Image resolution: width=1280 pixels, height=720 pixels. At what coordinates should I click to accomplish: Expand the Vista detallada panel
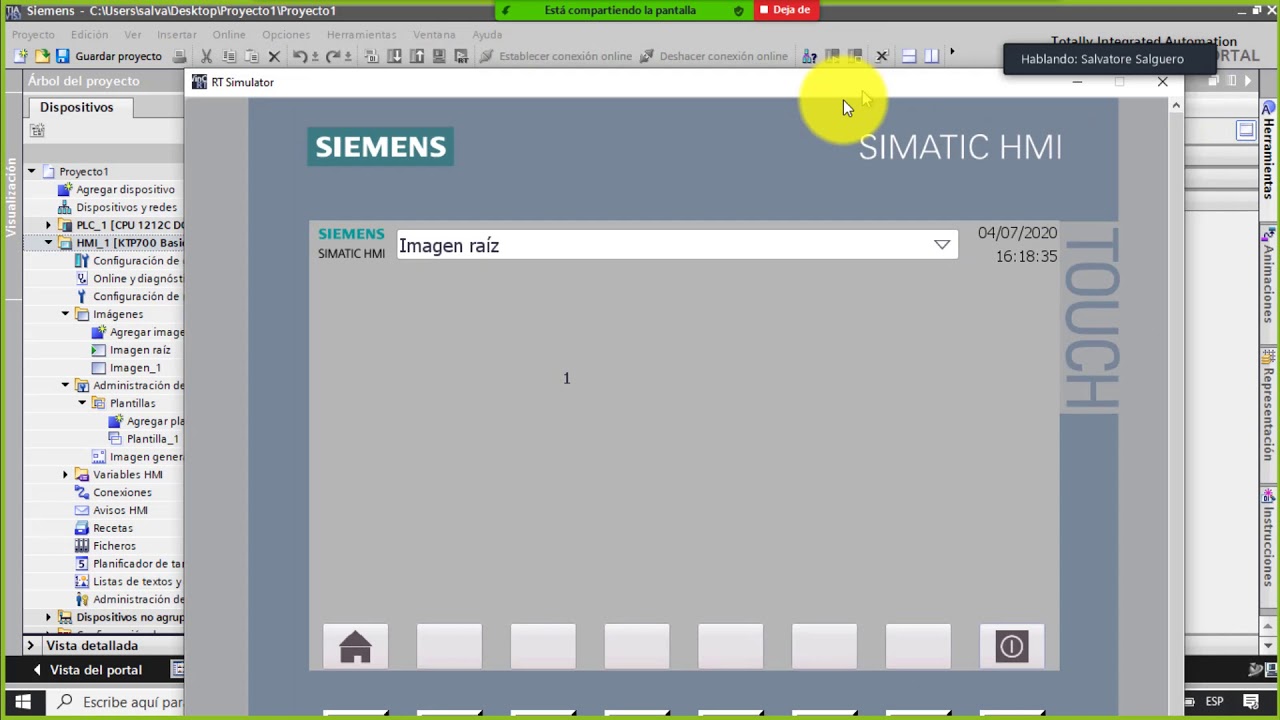click(30, 646)
